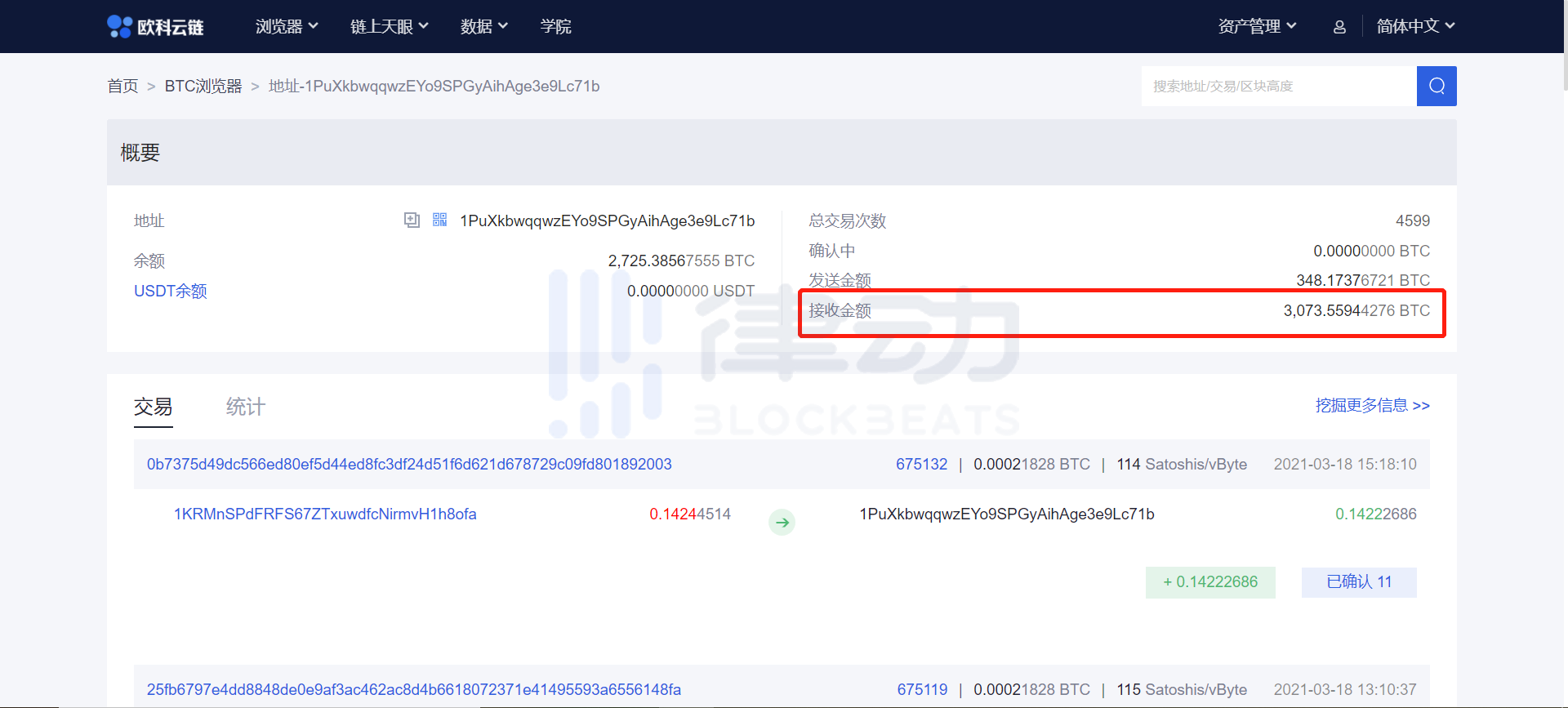Click the 总交易次数 value 4599
Viewport: 1568px width, 708px height.
pos(1413,221)
